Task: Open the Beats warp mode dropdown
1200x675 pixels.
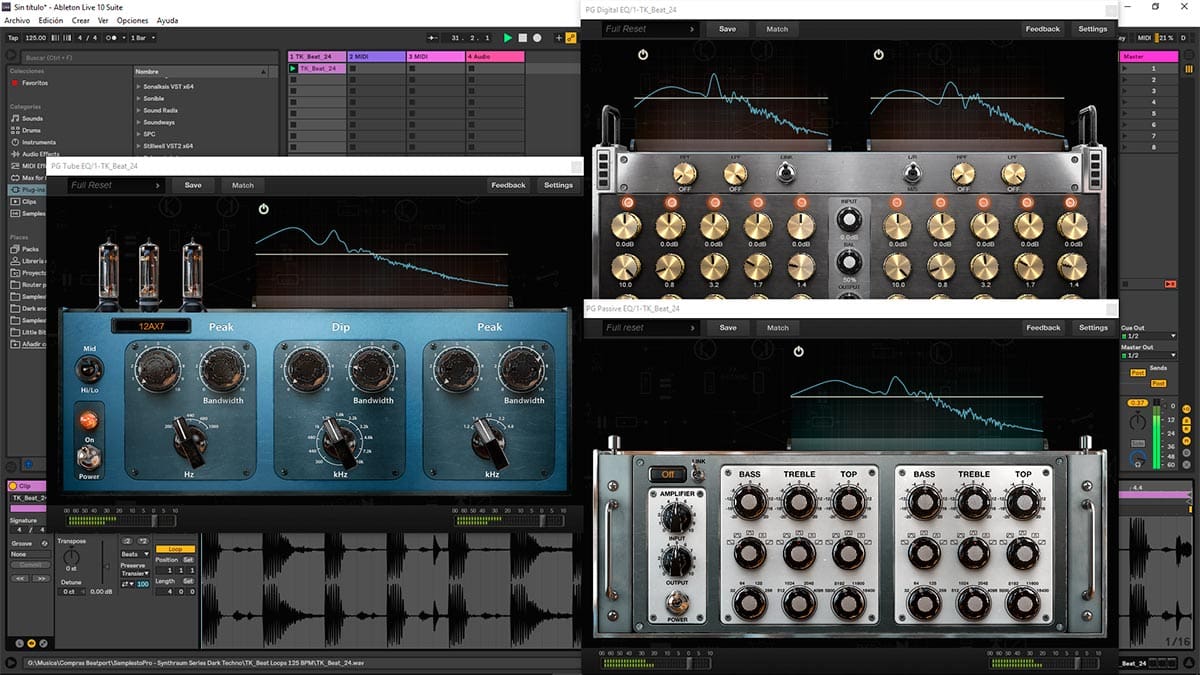Action: pos(135,553)
